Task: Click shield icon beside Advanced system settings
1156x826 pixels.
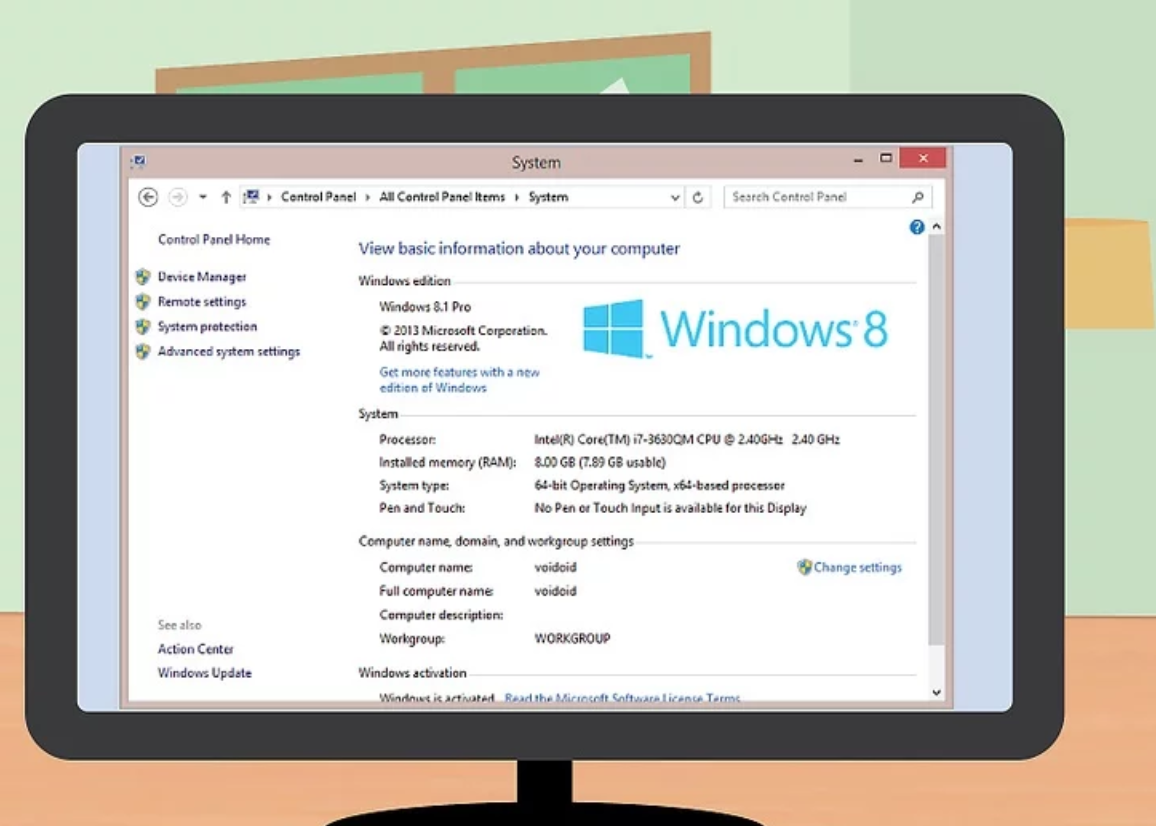Action: 143,352
